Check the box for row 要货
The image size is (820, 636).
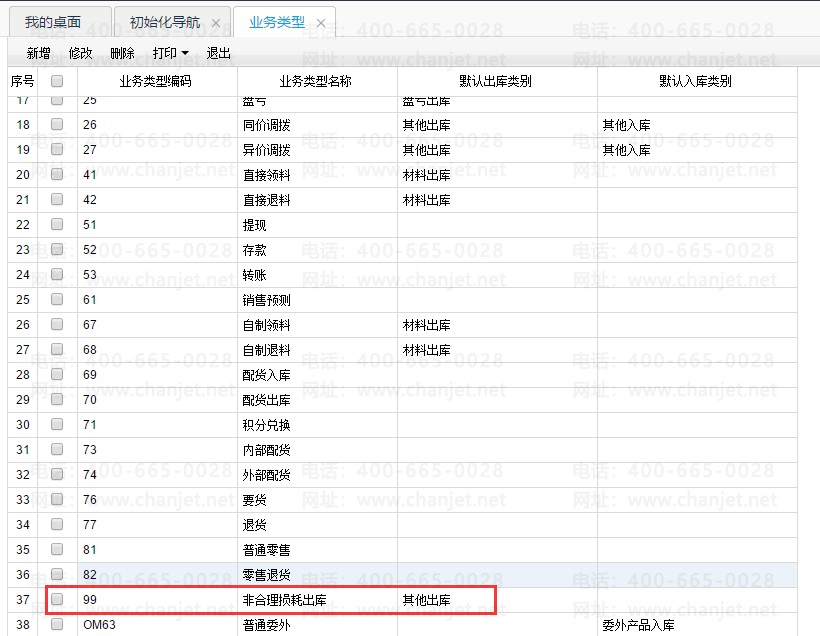(x=57, y=499)
